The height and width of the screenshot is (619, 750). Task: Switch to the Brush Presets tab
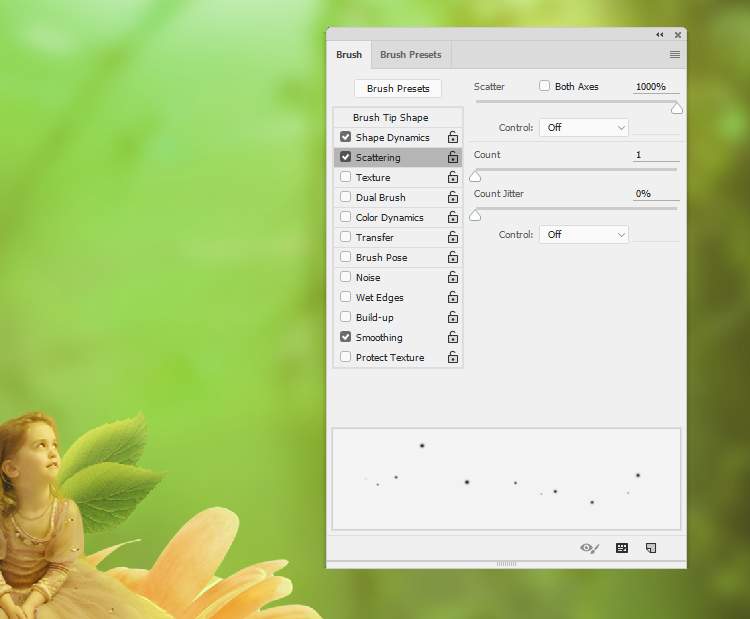(411, 55)
